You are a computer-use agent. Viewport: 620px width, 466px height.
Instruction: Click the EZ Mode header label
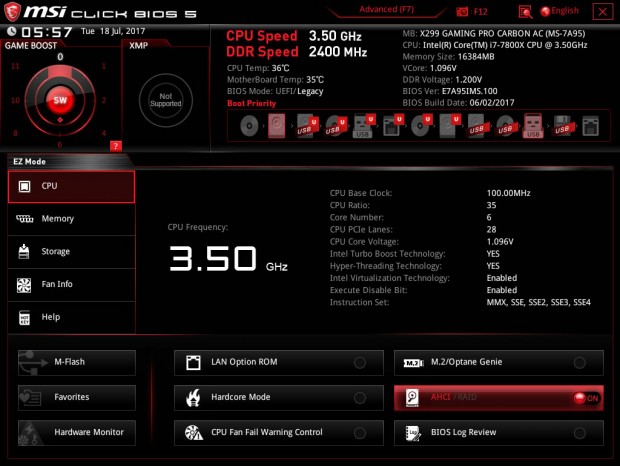[29, 162]
